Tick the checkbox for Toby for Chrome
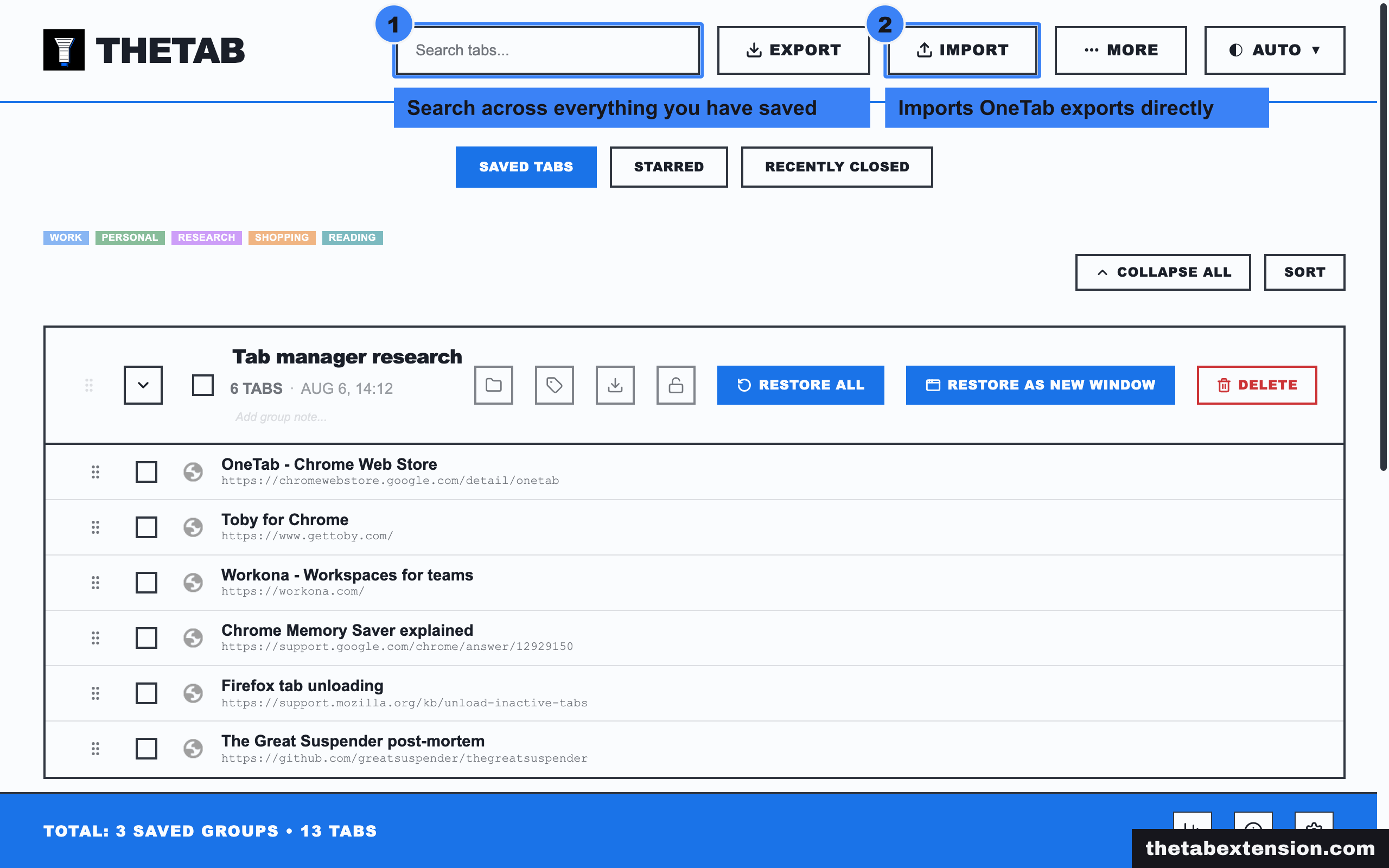 click(146, 527)
